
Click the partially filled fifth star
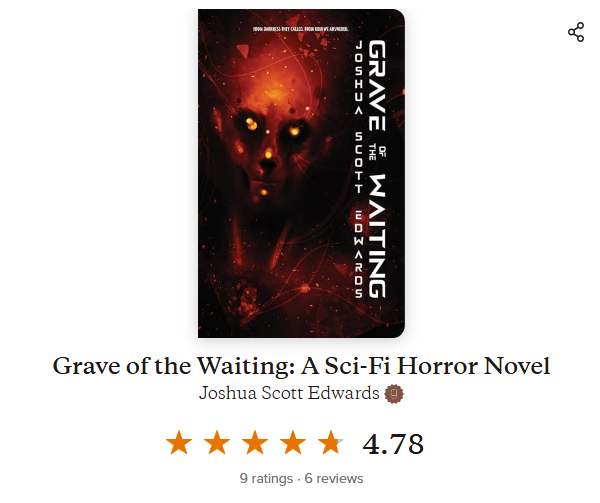(x=331, y=443)
